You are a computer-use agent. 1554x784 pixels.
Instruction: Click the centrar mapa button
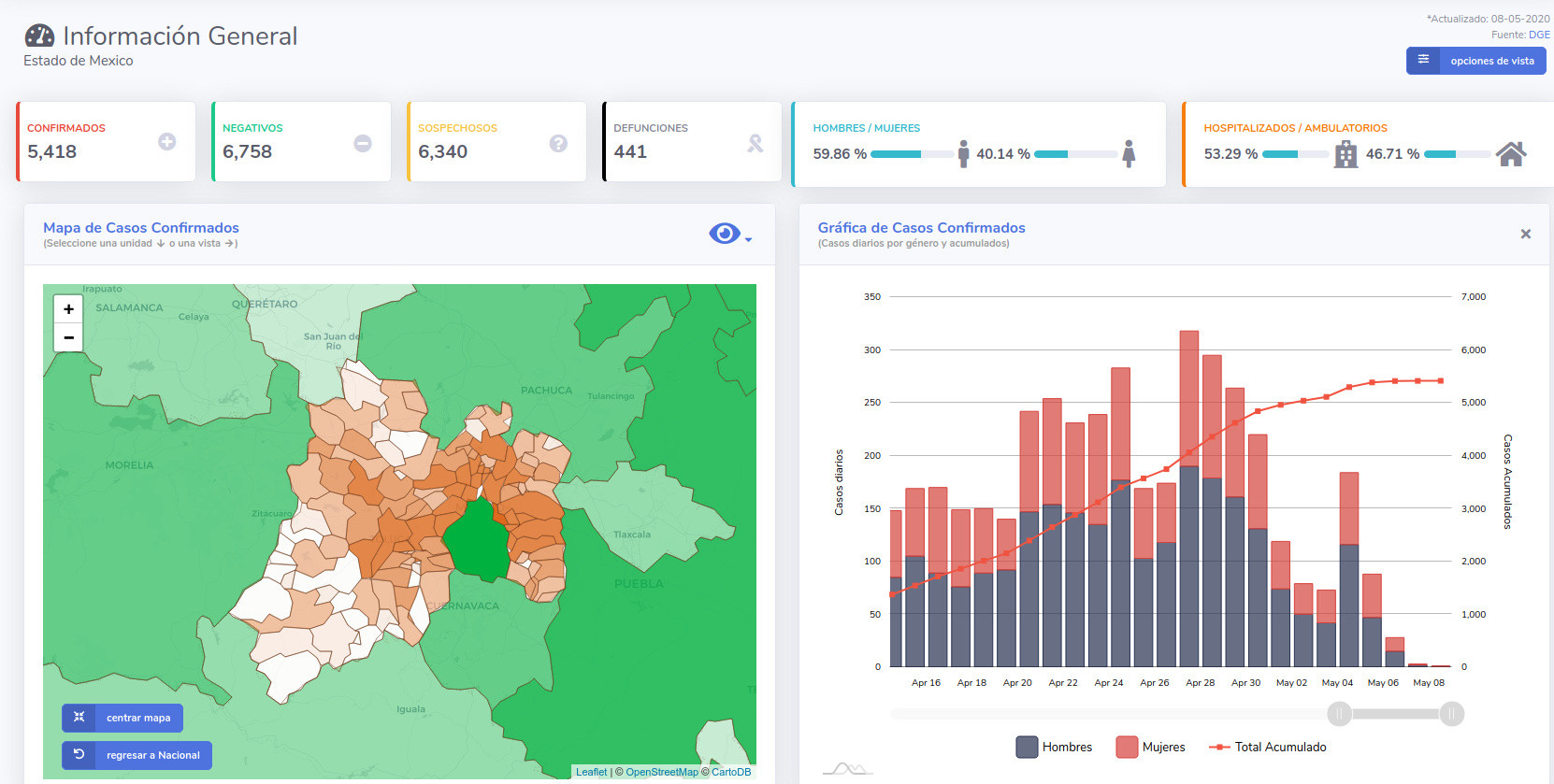click(x=122, y=718)
